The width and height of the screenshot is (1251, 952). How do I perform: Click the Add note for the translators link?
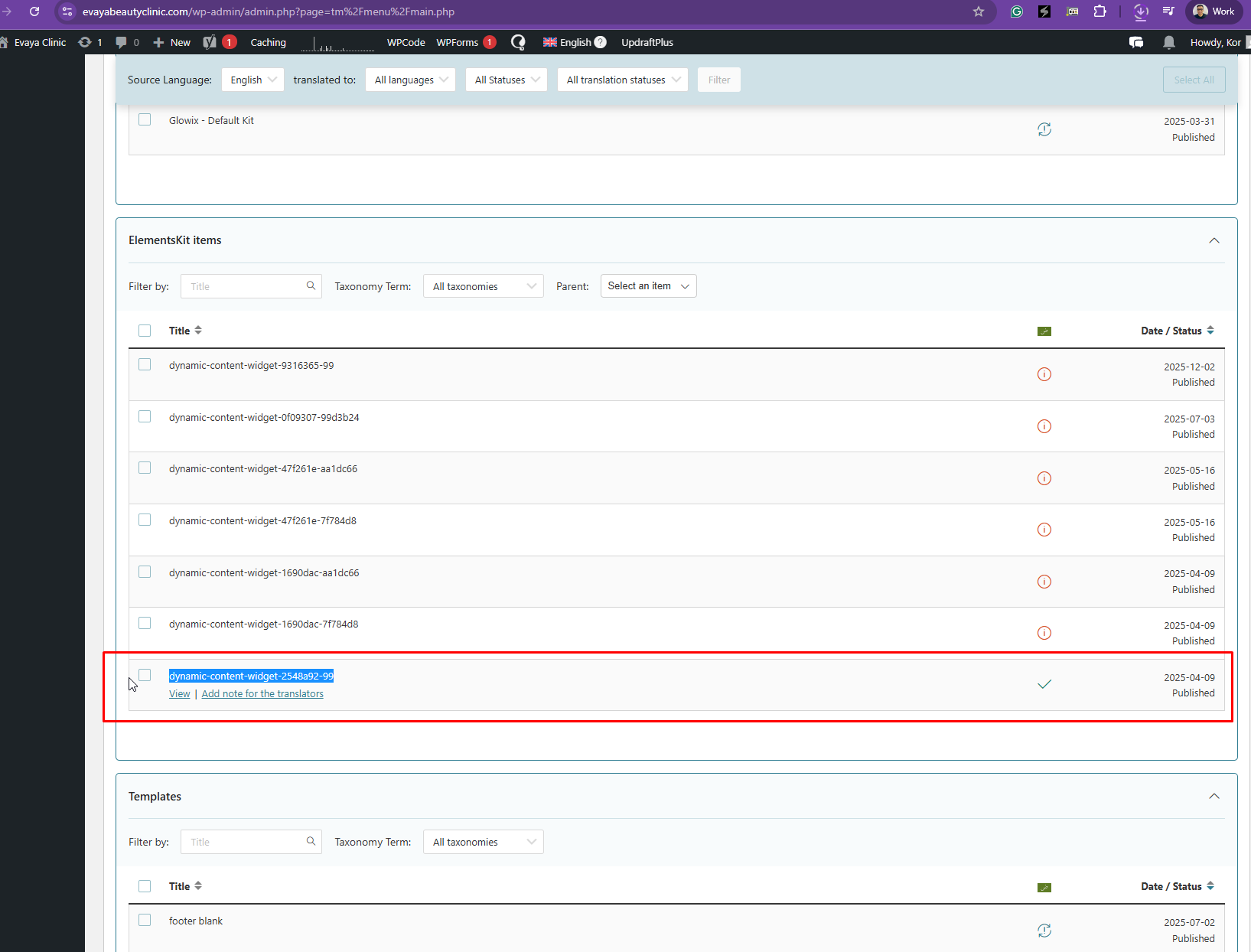(x=262, y=694)
